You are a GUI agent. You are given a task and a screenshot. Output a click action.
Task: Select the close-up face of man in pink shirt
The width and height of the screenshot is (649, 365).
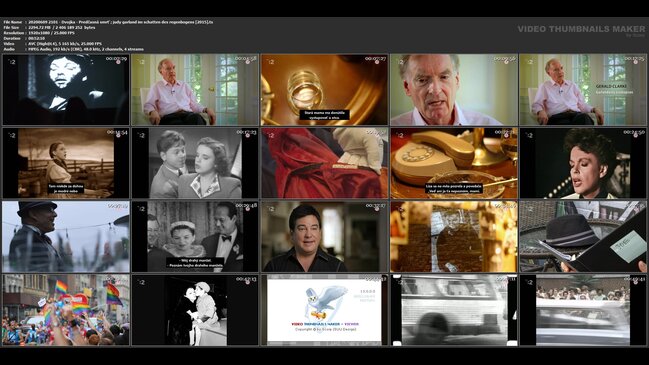point(454,90)
